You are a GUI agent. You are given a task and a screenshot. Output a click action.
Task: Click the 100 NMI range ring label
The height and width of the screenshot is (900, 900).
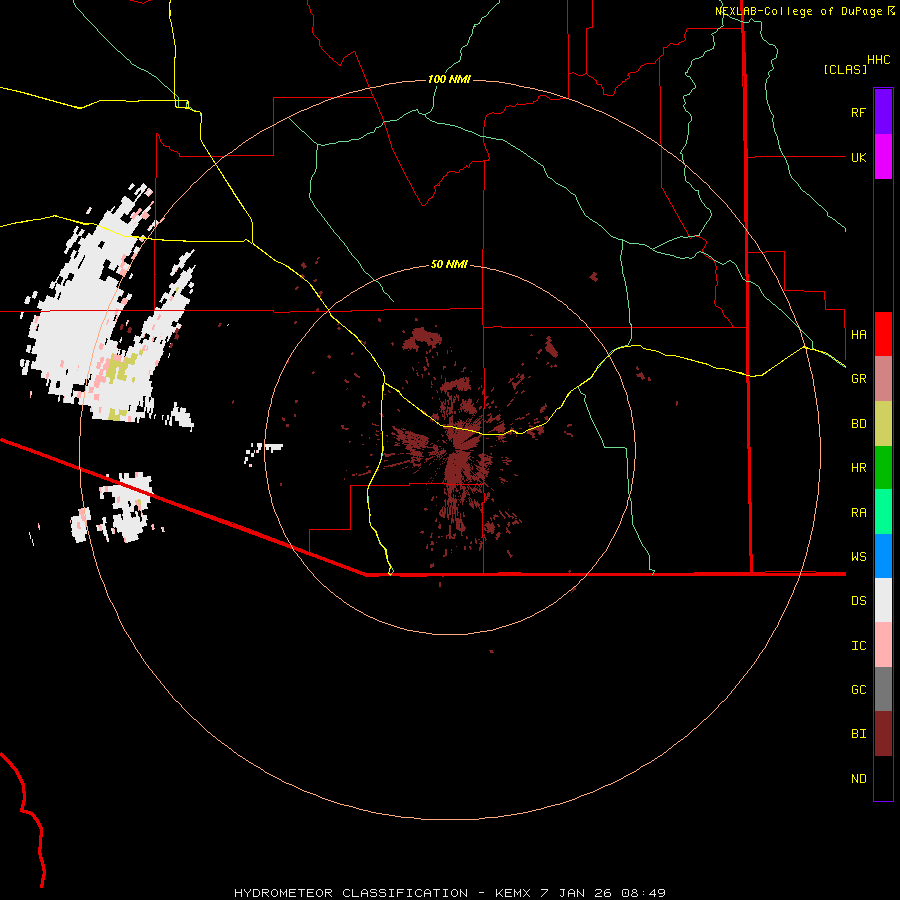click(449, 79)
